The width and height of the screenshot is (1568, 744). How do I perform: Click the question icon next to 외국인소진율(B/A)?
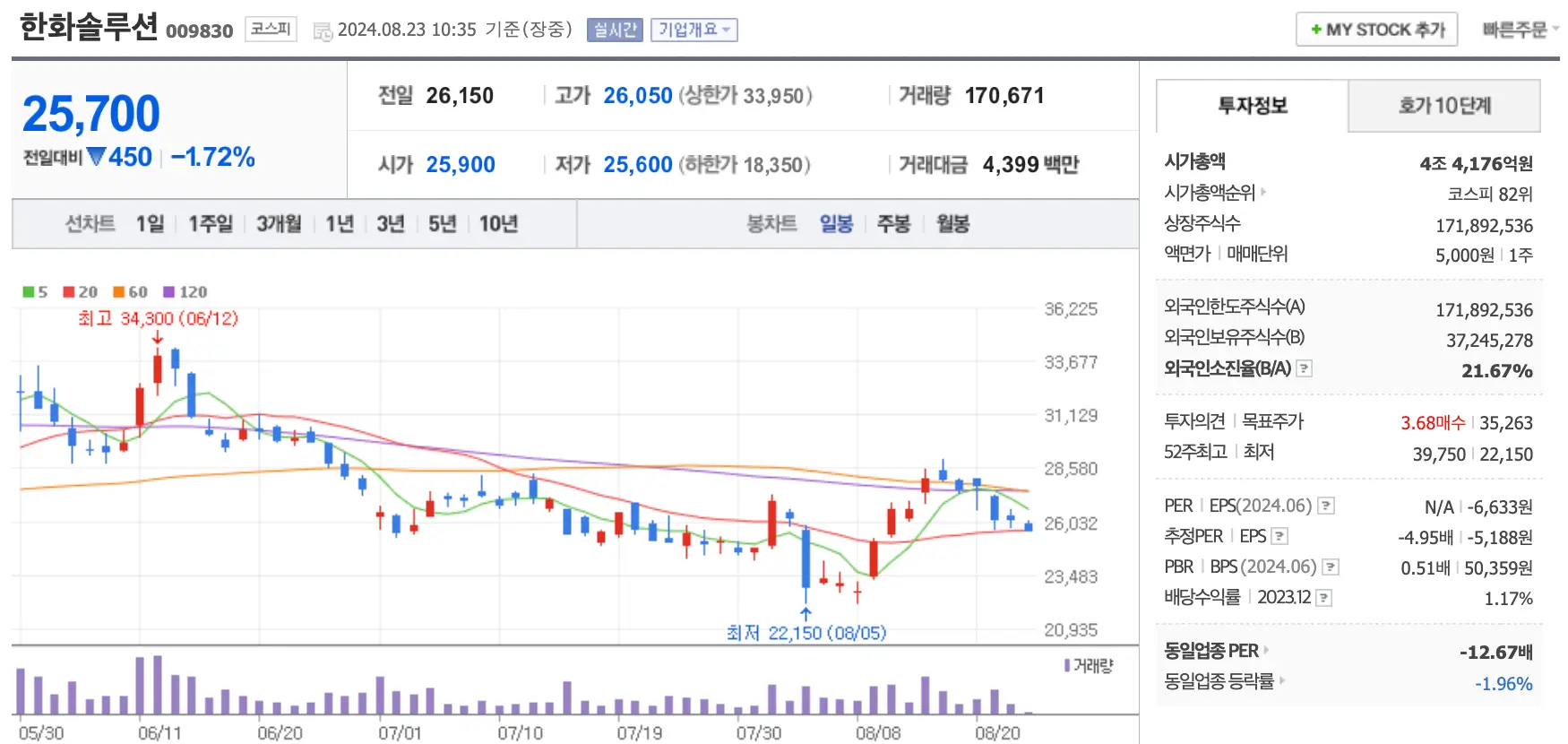click(1305, 368)
